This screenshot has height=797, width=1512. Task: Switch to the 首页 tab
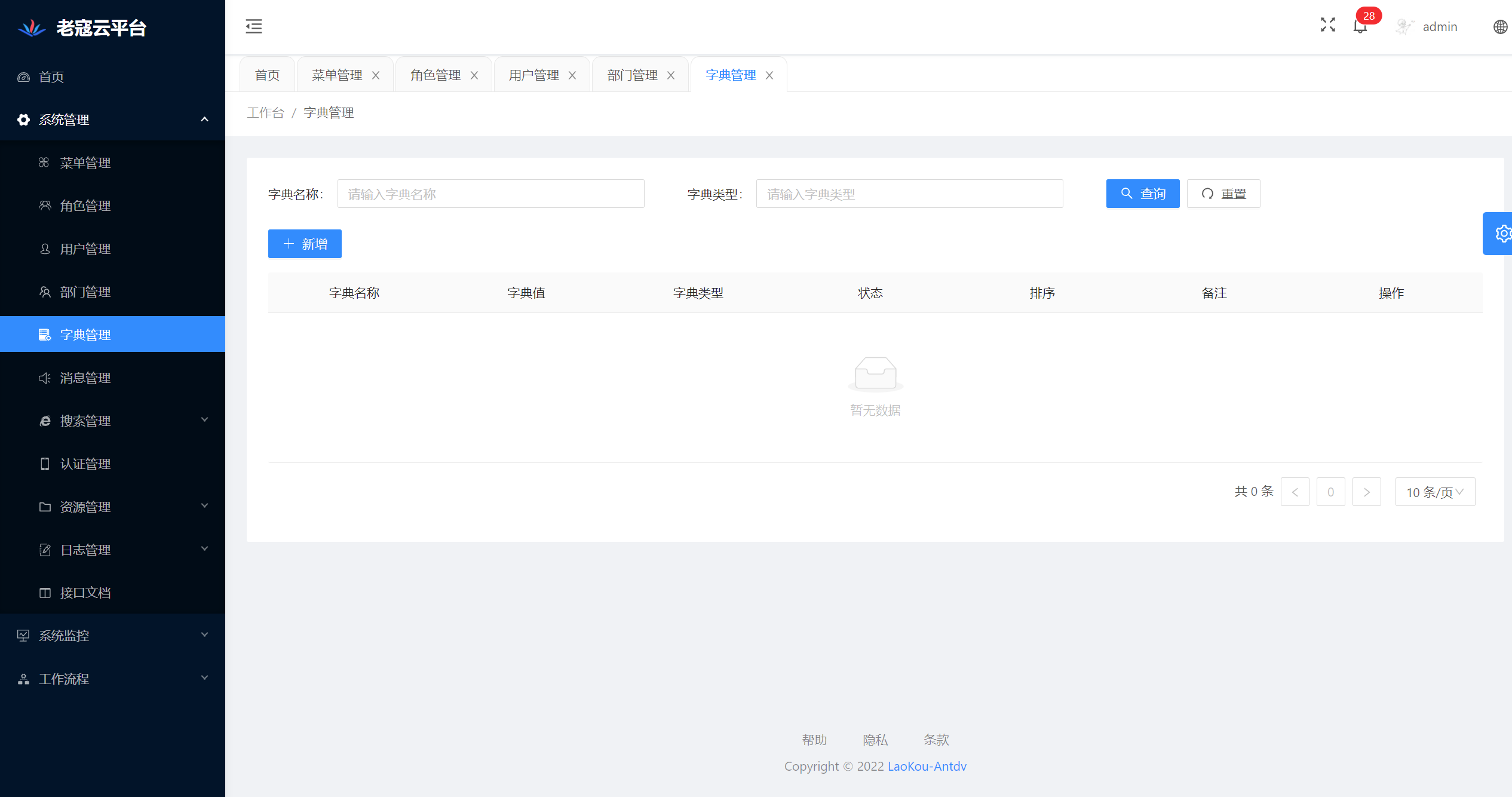tap(267, 75)
